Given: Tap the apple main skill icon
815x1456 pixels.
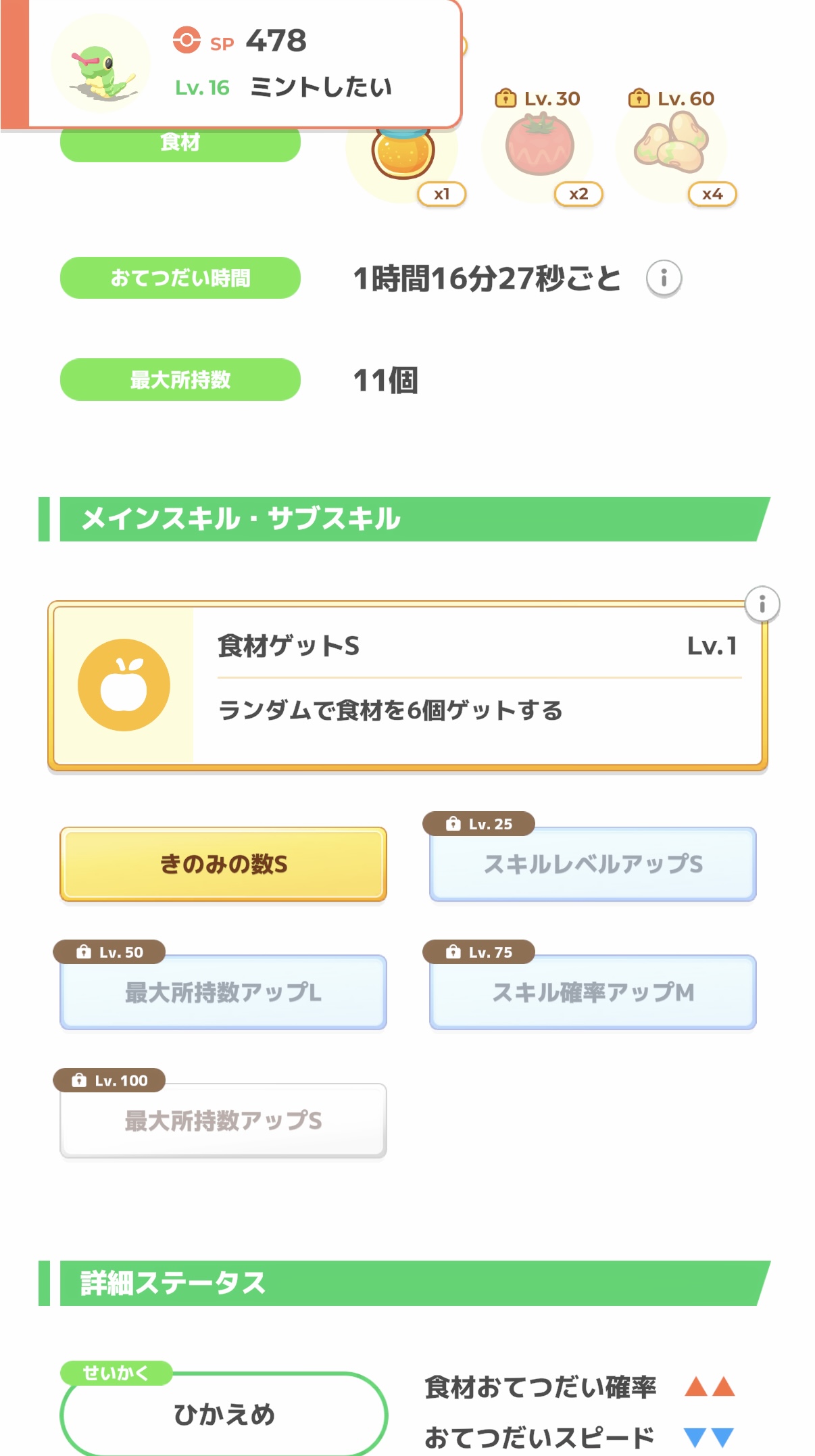Looking at the screenshot, I should (124, 685).
